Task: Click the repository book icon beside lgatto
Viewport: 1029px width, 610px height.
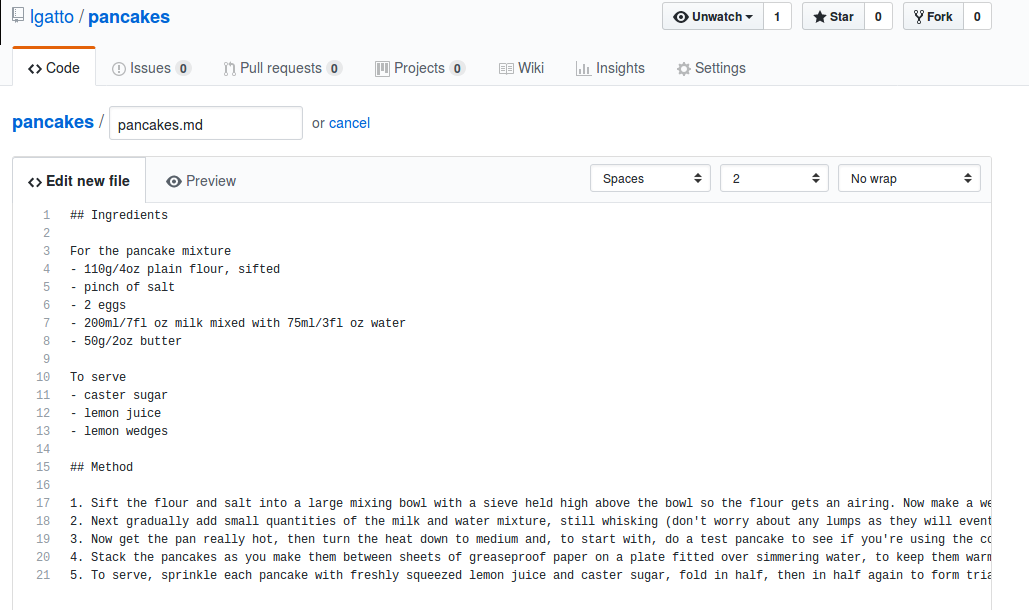Action: pyautogui.click(x=18, y=17)
